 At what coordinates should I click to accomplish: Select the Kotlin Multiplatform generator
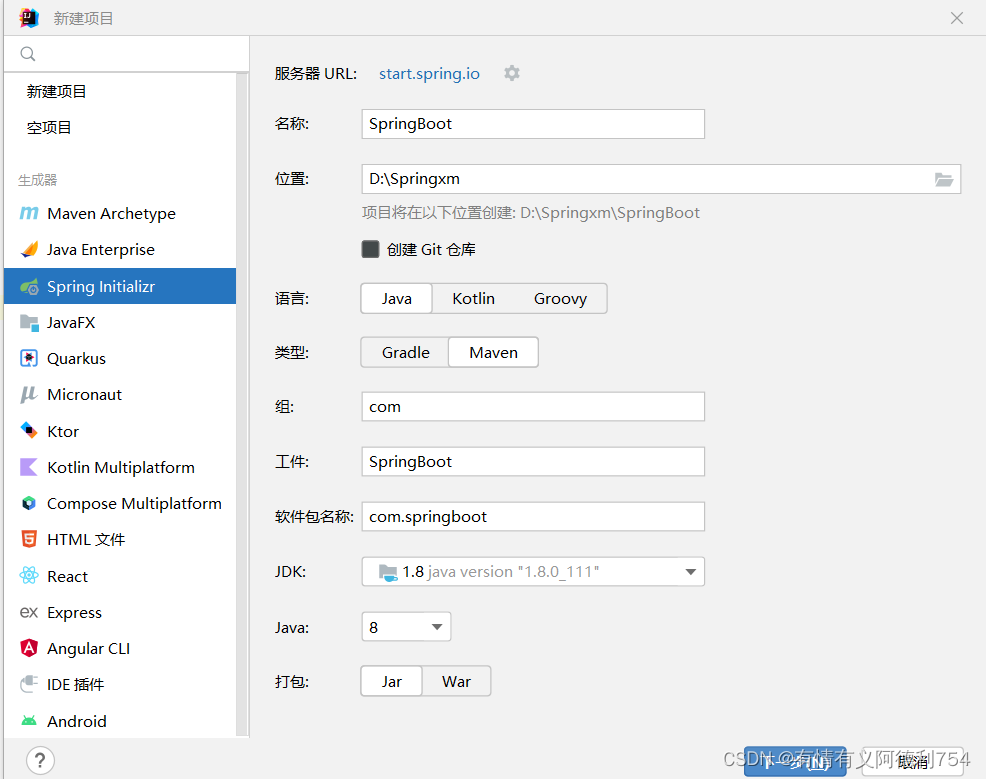point(119,467)
